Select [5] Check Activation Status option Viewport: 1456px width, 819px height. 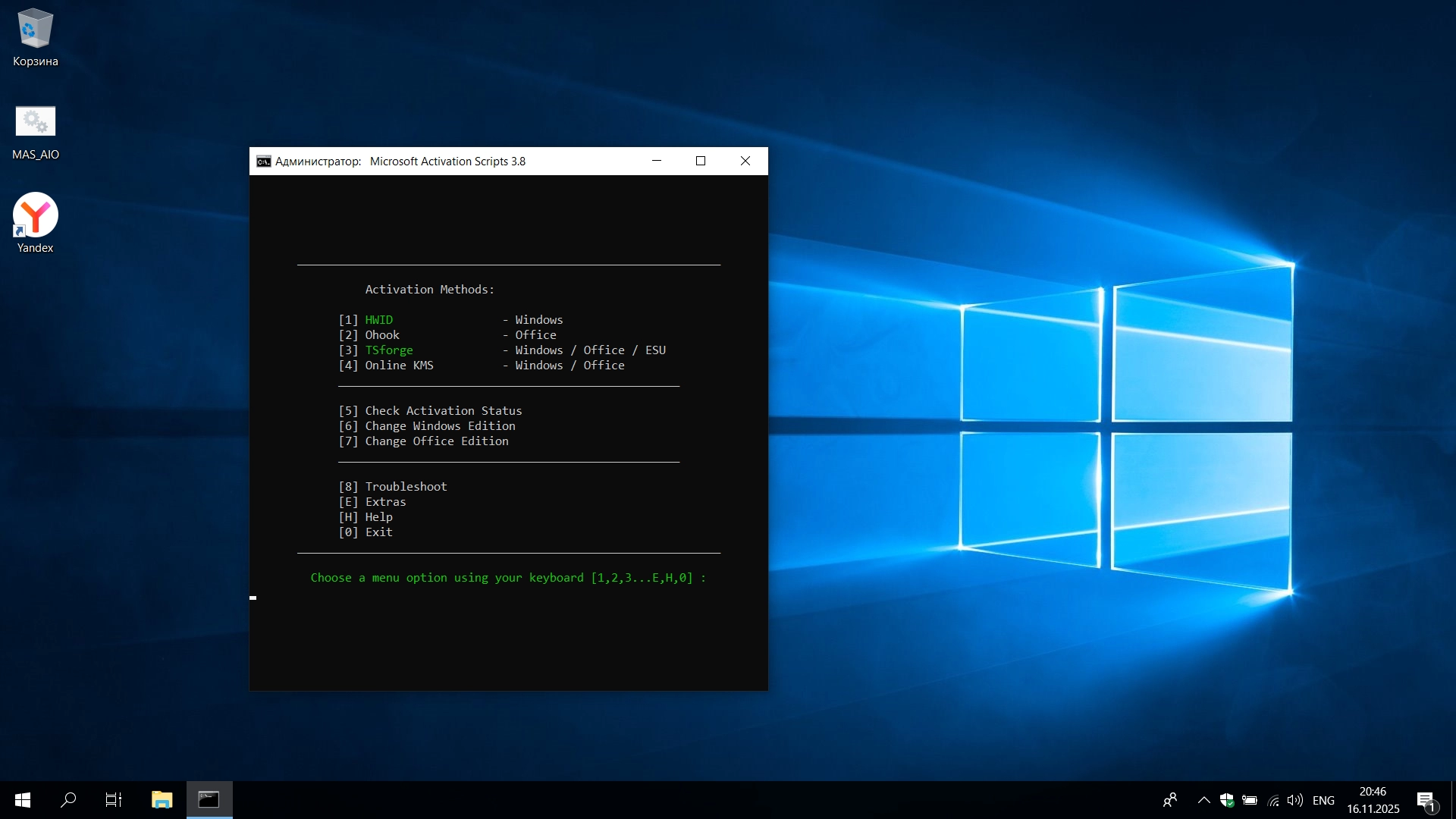point(430,410)
